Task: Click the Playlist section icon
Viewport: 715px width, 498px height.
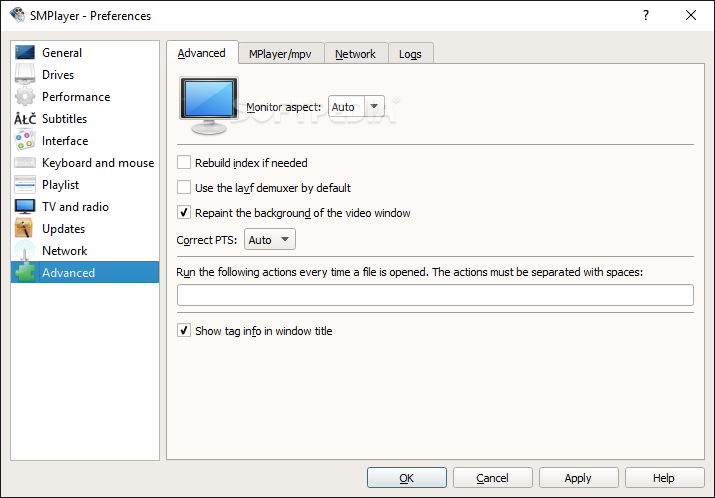Action: pyautogui.click(x=25, y=184)
